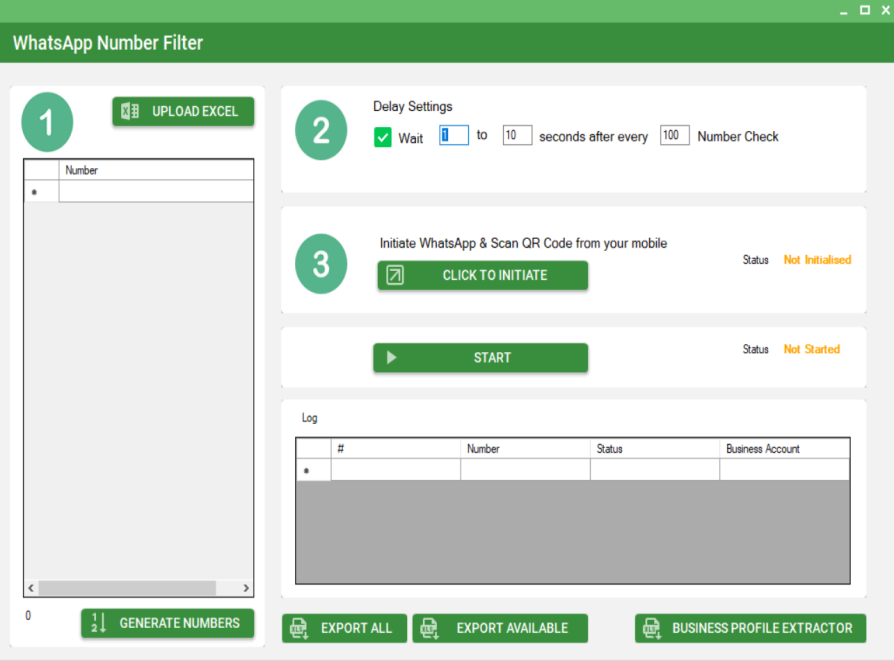Click the EXPORT AVAILABLE button text

pos(512,628)
